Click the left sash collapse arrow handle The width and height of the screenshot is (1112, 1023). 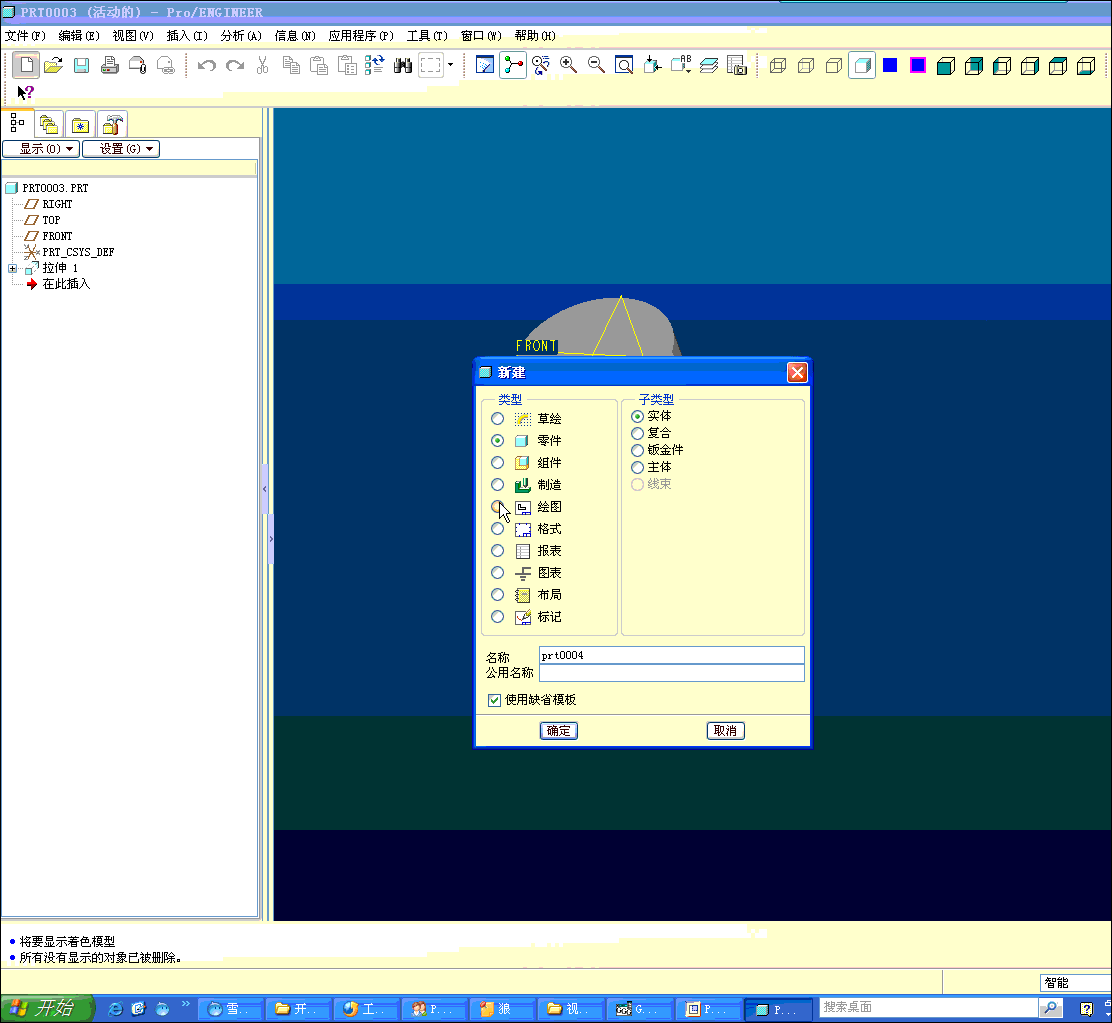(x=265, y=489)
